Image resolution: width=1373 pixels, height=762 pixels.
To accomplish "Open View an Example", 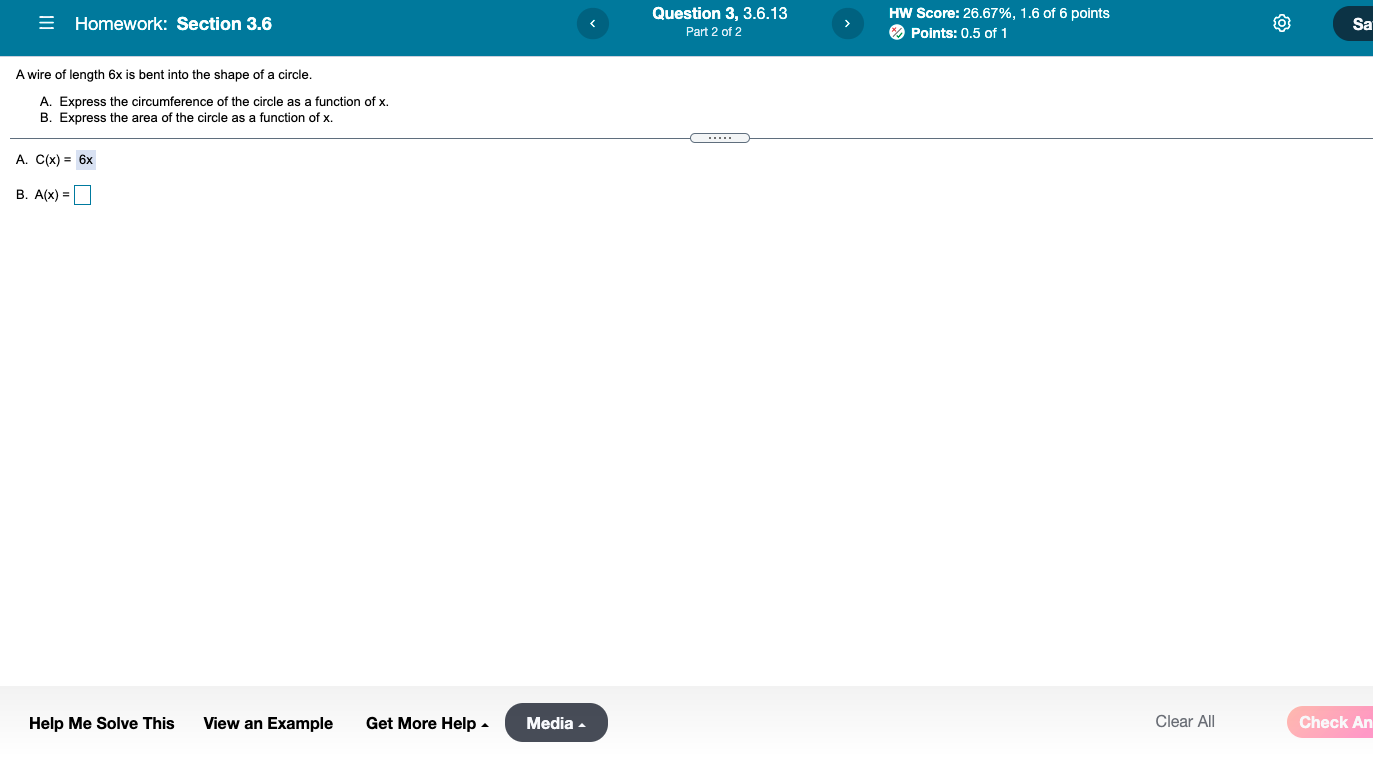I will pyautogui.click(x=268, y=723).
